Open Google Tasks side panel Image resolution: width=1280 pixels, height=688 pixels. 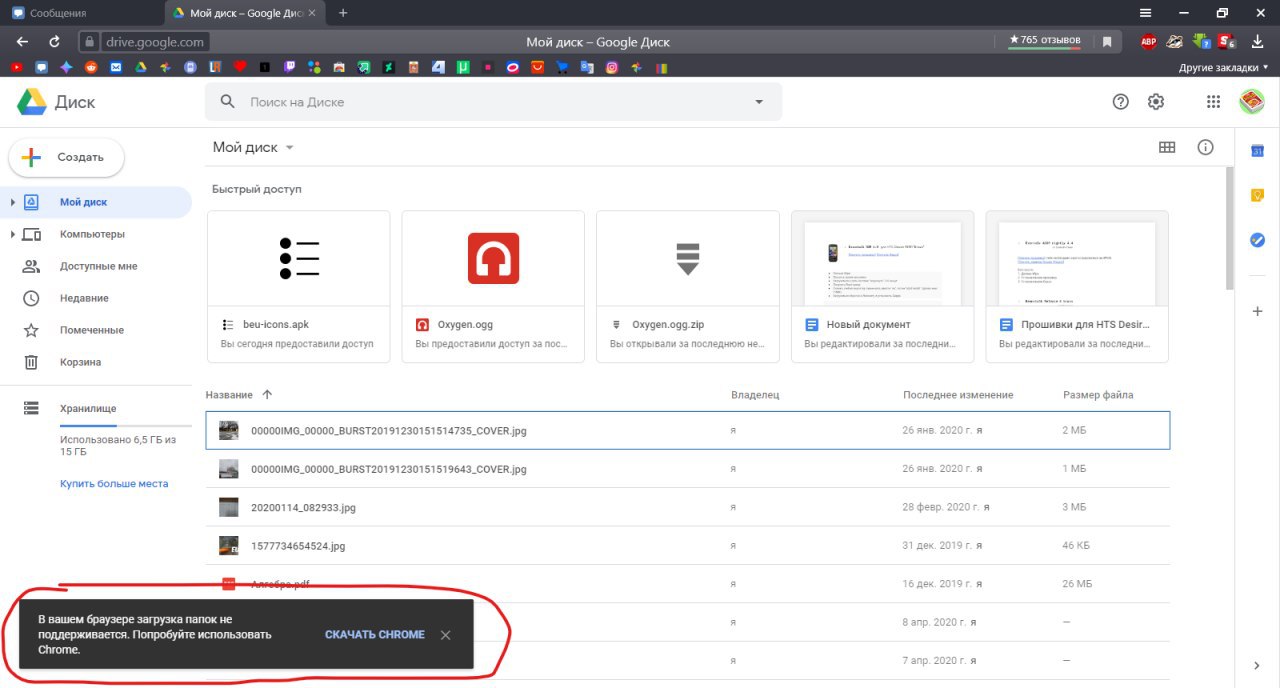(1258, 240)
